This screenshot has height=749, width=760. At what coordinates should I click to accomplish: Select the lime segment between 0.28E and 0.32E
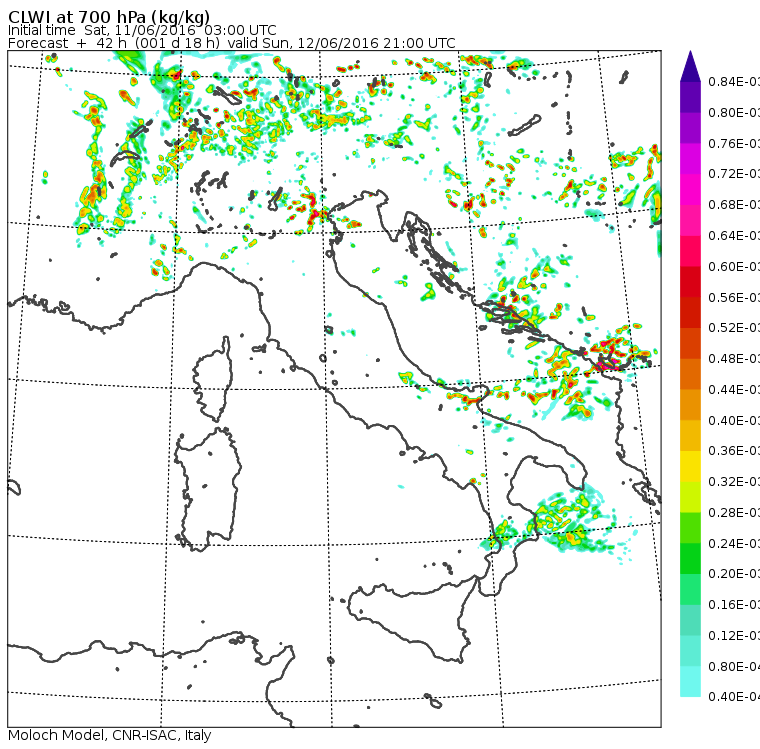click(x=690, y=497)
